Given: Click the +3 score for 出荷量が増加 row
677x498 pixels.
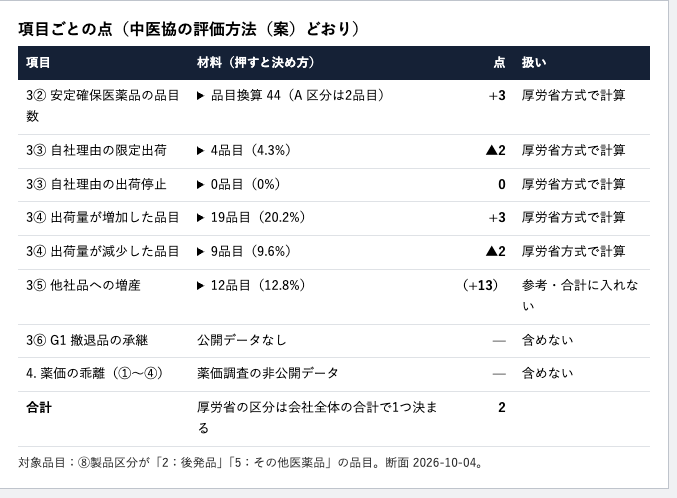Looking at the screenshot, I should coord(497,217).
